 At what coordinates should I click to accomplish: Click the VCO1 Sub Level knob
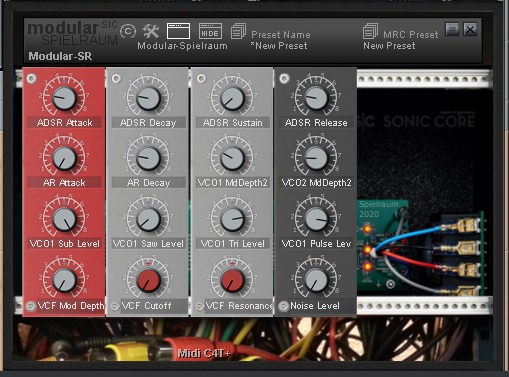[x=64, y=219]
